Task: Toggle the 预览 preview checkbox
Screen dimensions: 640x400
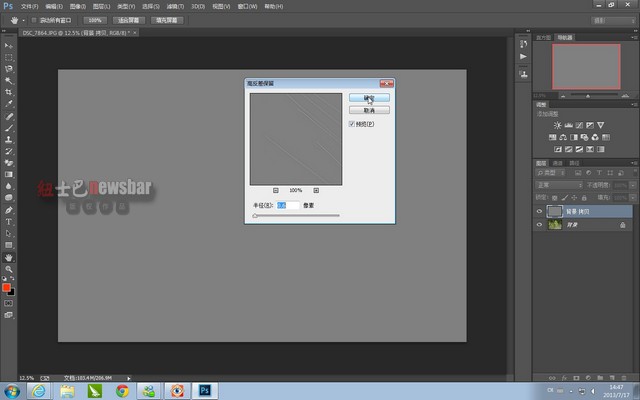Action: click(352, 124)
